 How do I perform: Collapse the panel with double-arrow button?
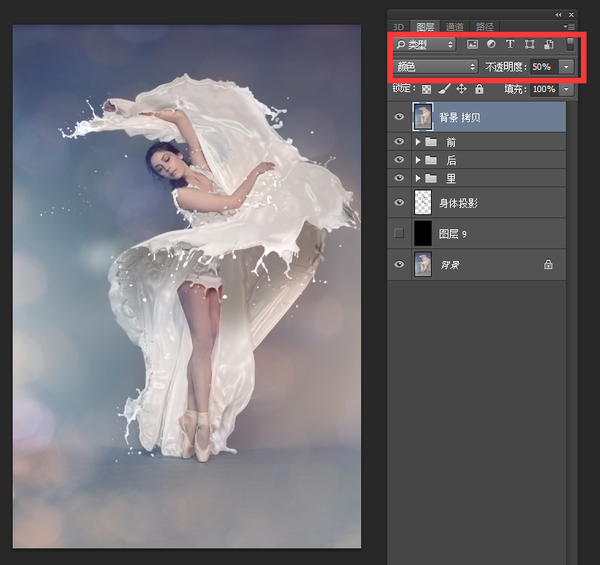point(558,14)
